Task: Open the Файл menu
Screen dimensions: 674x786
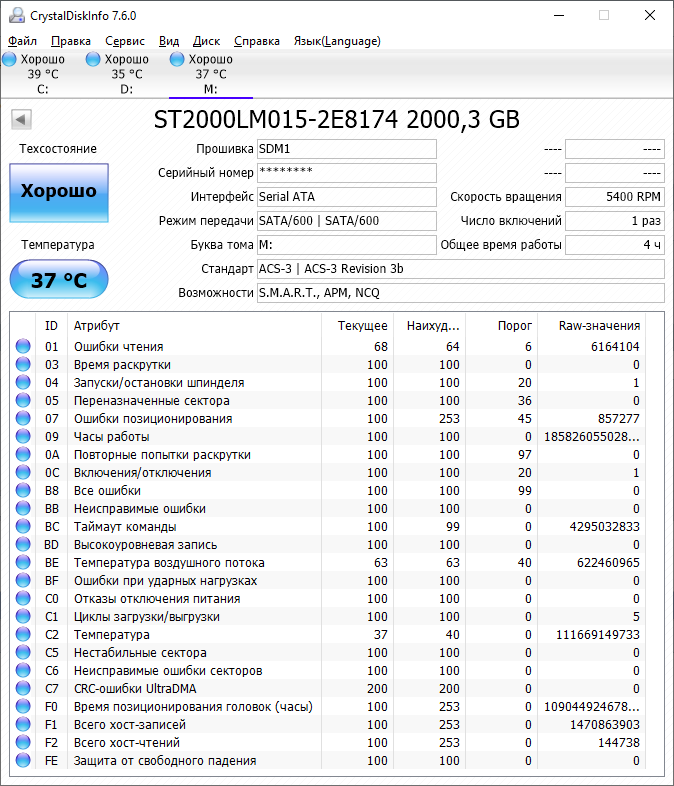Action: point(23,41)
